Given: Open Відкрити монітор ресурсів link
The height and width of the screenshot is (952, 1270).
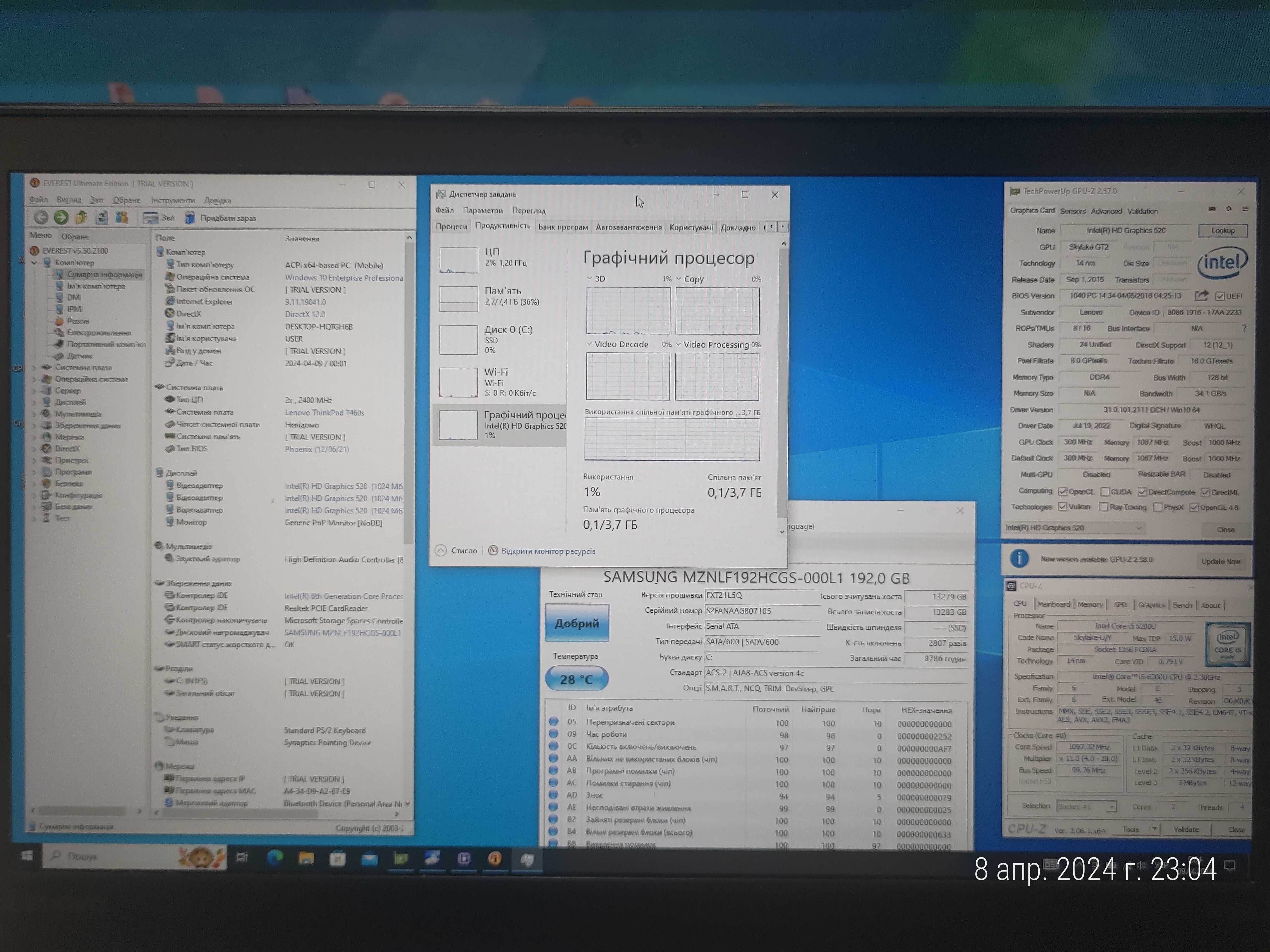Looking at the screenshot, I should point(543,551).
